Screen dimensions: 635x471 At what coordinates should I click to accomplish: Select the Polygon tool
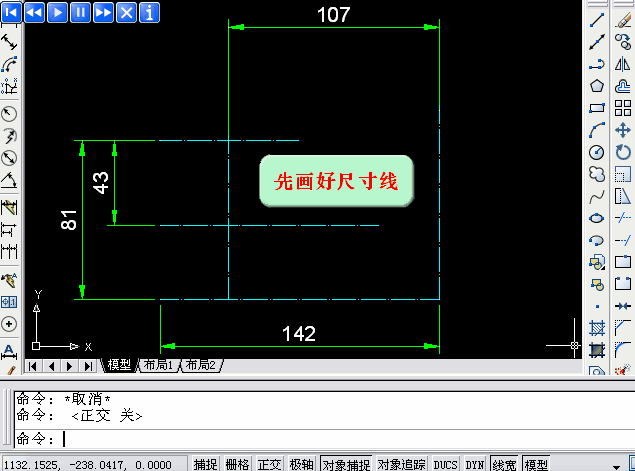[597, 86]
